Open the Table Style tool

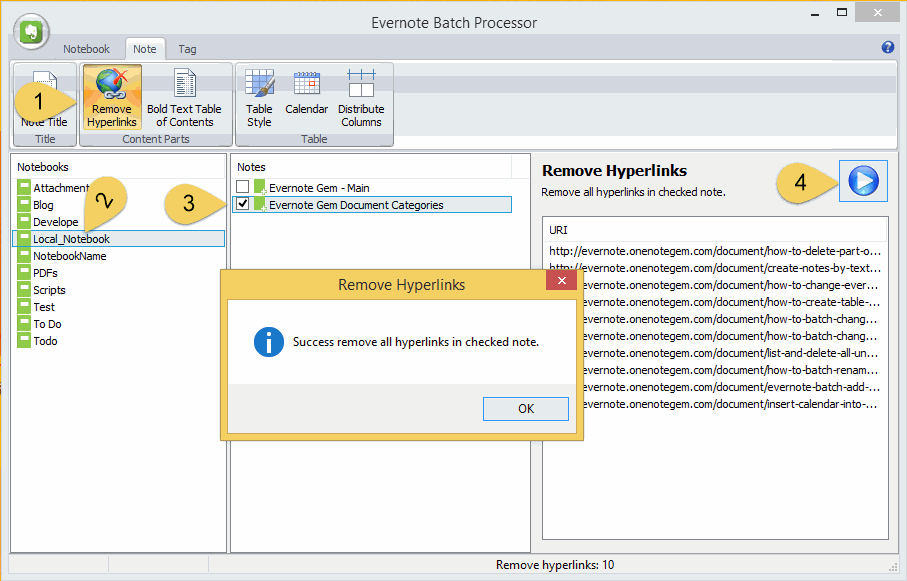[x=259, y=97]
